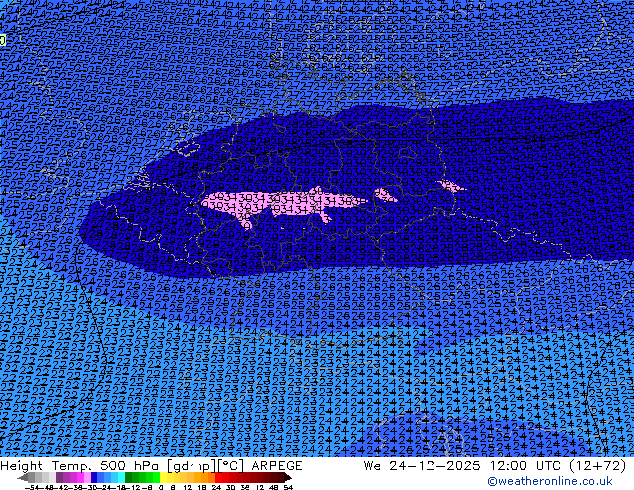This screenshot has height=490, width=634.
Task: Click the bright yellow legend swatch
Action: [163, 477]
